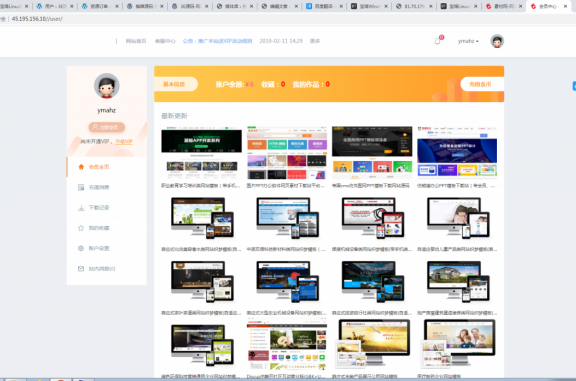The image size is (576, 381).
Task: Go to 网站首页 in top navigation
Action: tap(136, 41)
